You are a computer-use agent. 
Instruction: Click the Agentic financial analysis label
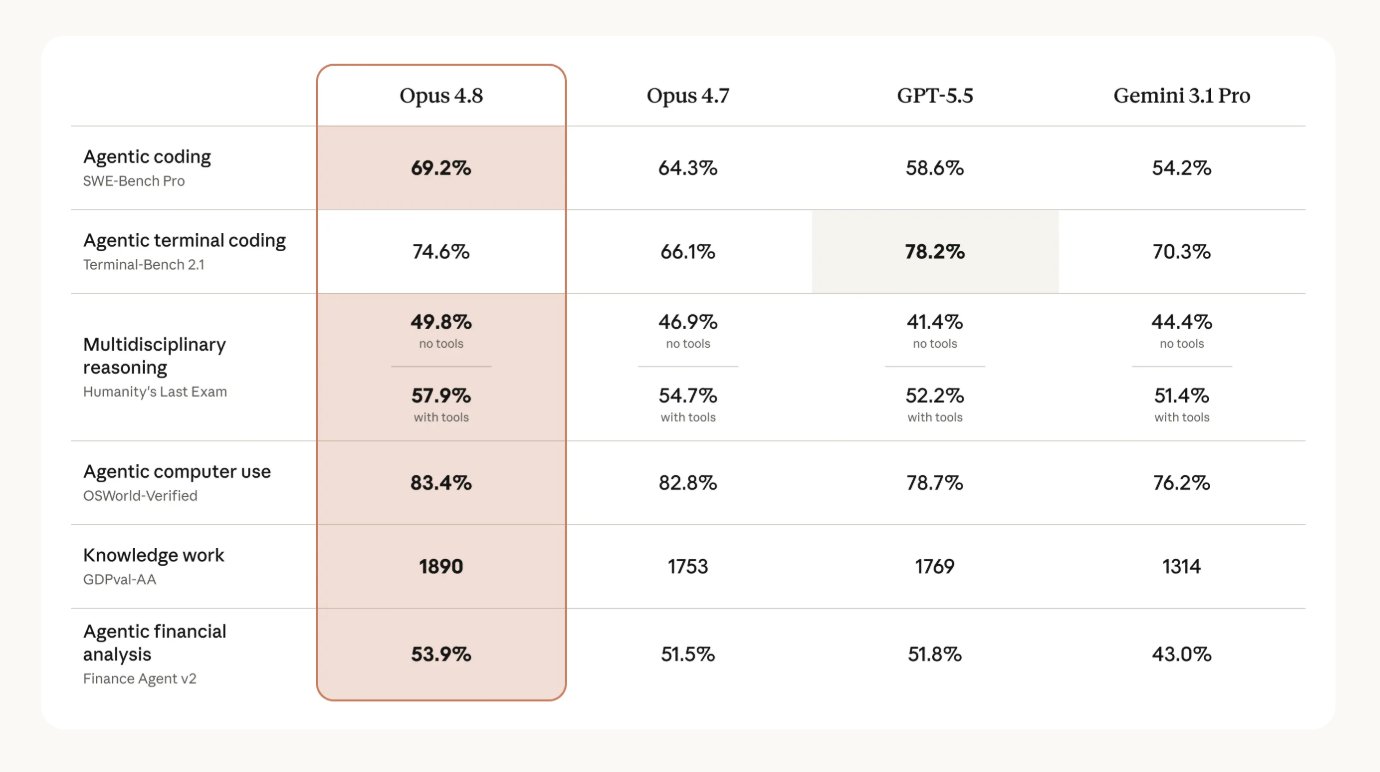[155, 643]
